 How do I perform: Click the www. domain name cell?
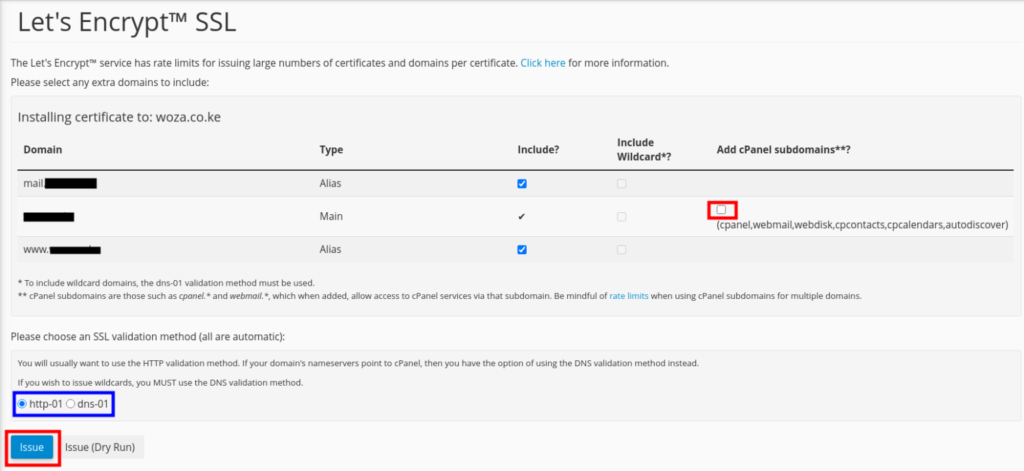tap(62, 250)
